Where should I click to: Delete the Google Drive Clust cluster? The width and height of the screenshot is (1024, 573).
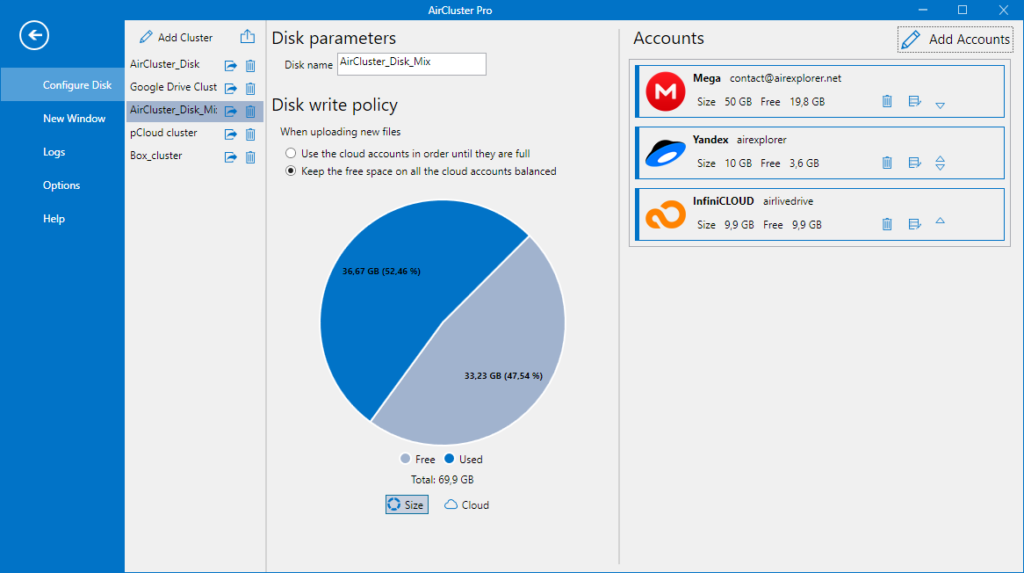[x=250, y=88]
